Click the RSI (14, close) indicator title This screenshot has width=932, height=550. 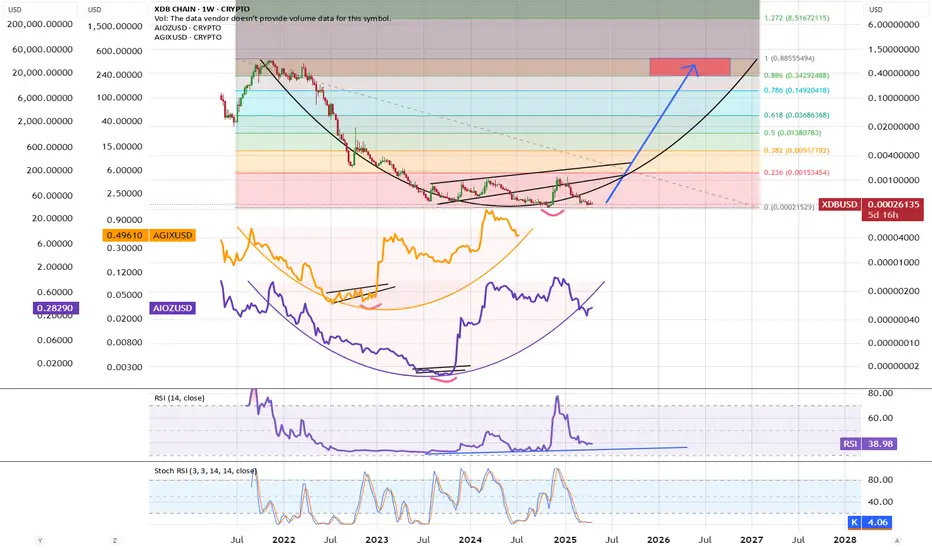click(179, 398)
